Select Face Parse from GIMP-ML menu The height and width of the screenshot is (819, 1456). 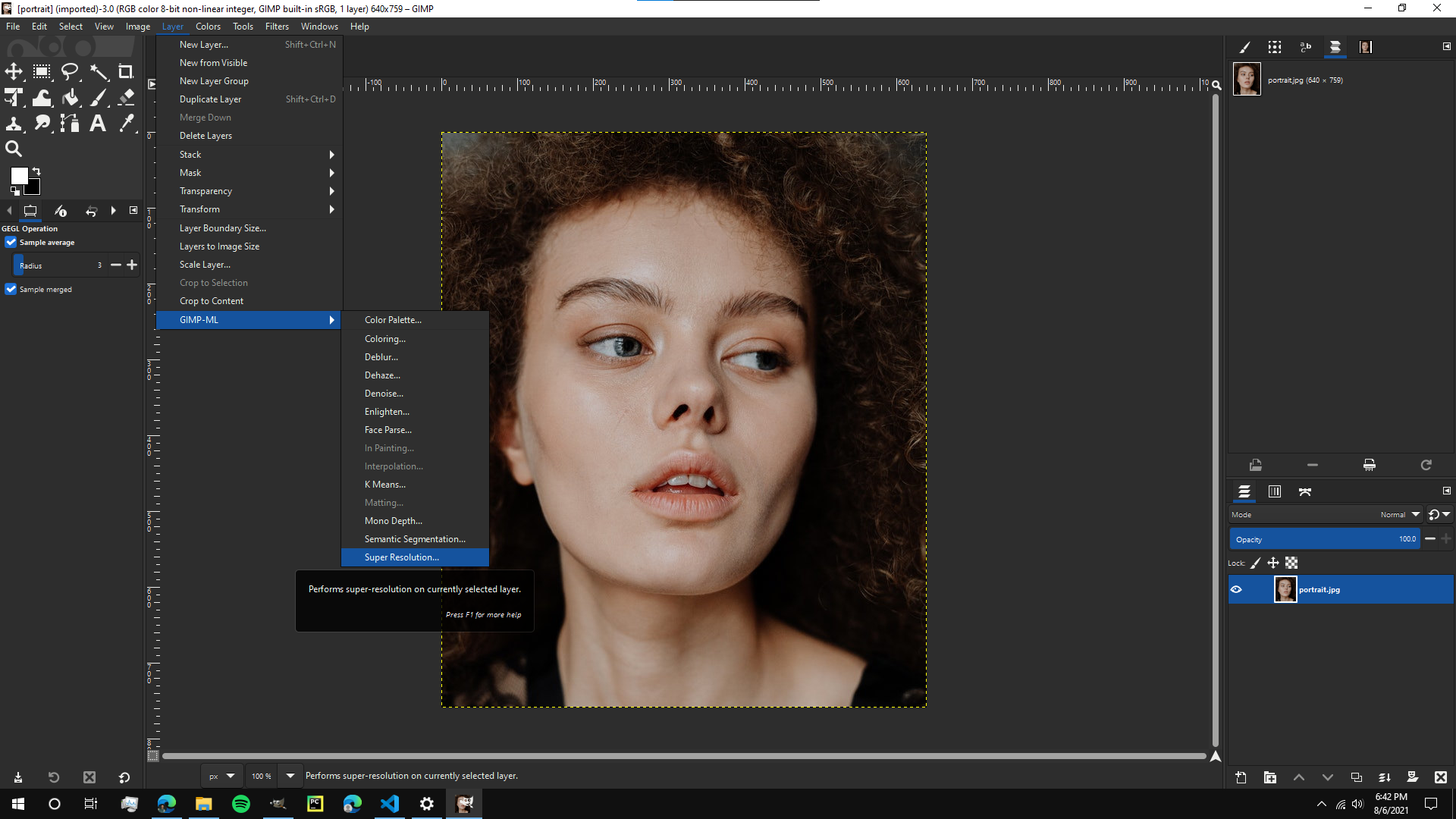coord(388,429)
